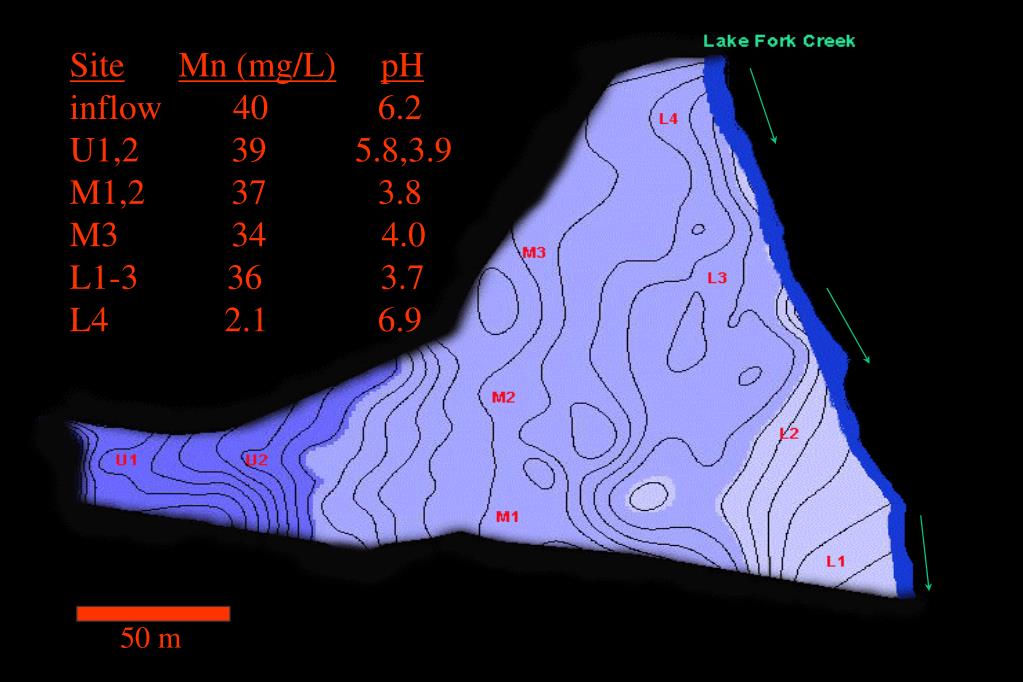Click the pH value '4.0'
Screen dimensions: 1023x682
pos(403,235)
